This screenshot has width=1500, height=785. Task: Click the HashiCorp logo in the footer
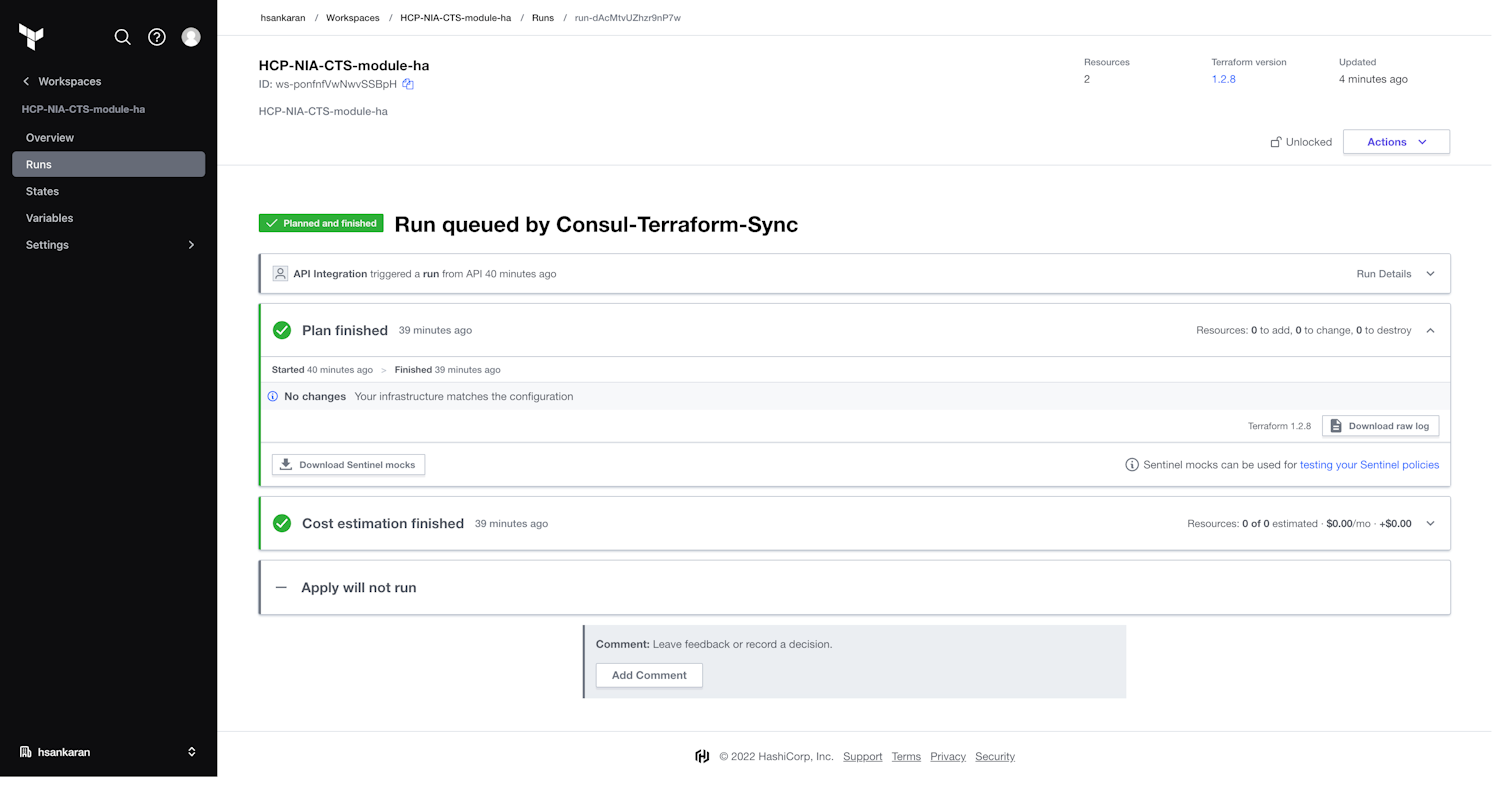tap(703, 756)
